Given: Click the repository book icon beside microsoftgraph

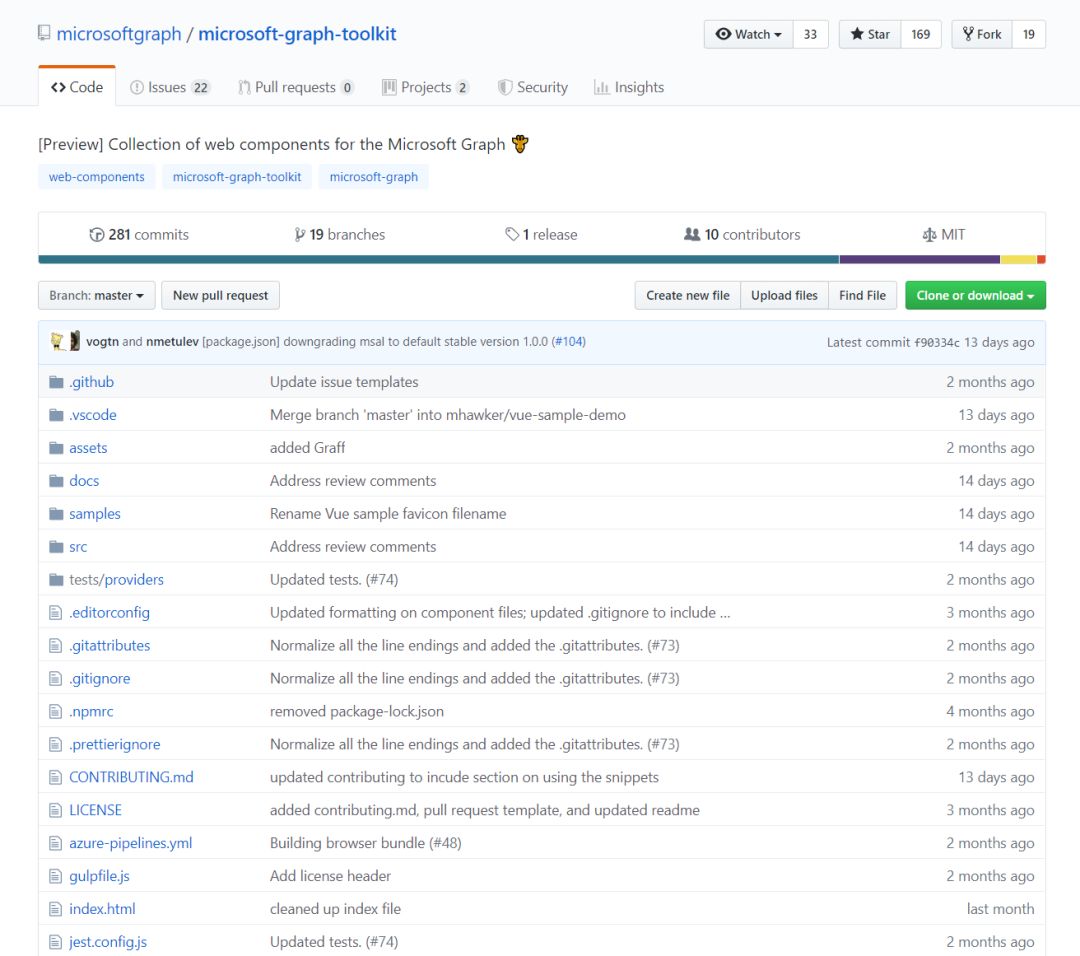Looking at the screenshot, I should click(x=44, y=33).
